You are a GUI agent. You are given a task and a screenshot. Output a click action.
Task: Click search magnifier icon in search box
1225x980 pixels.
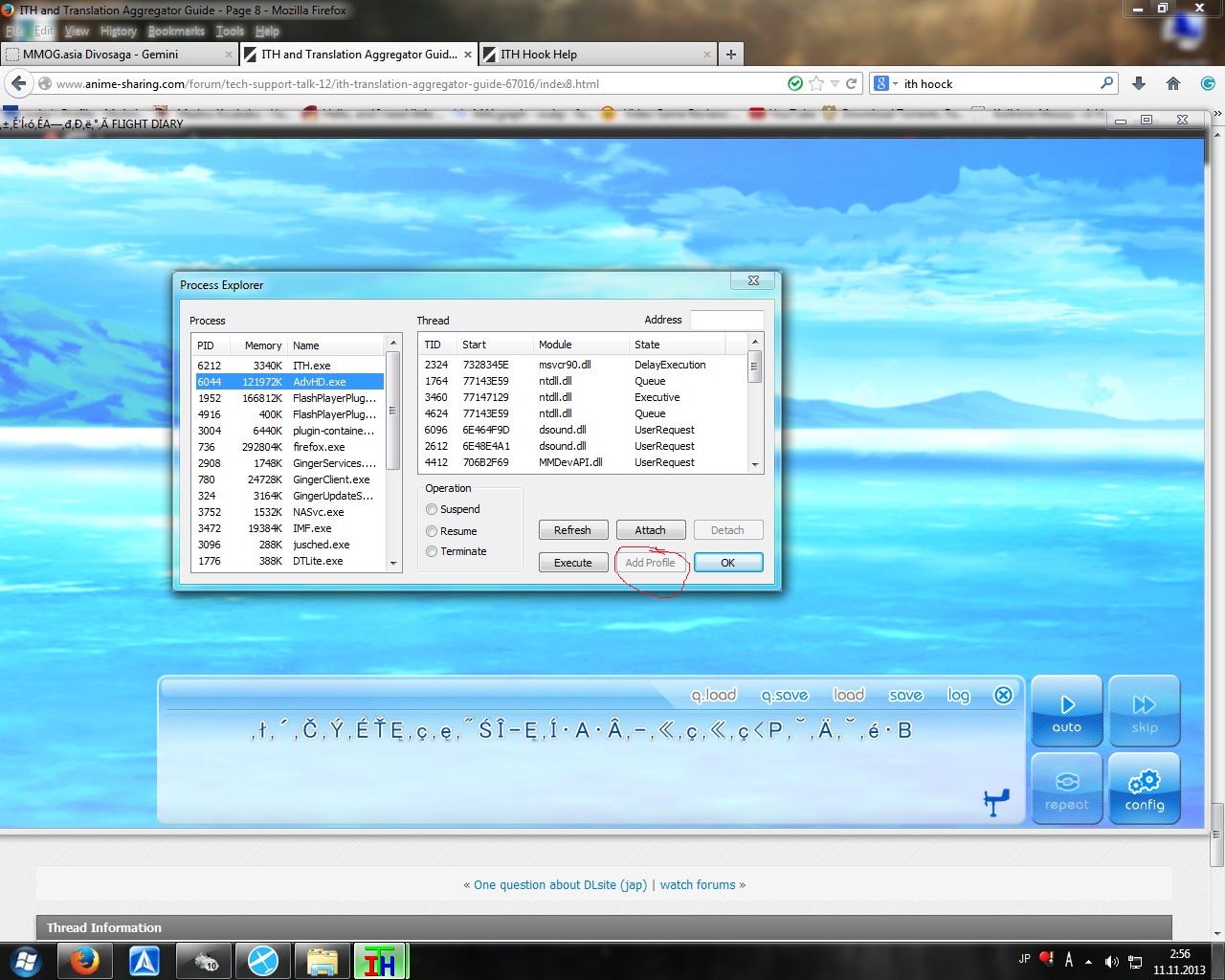pyautogui.click(x=1106, y=83)
